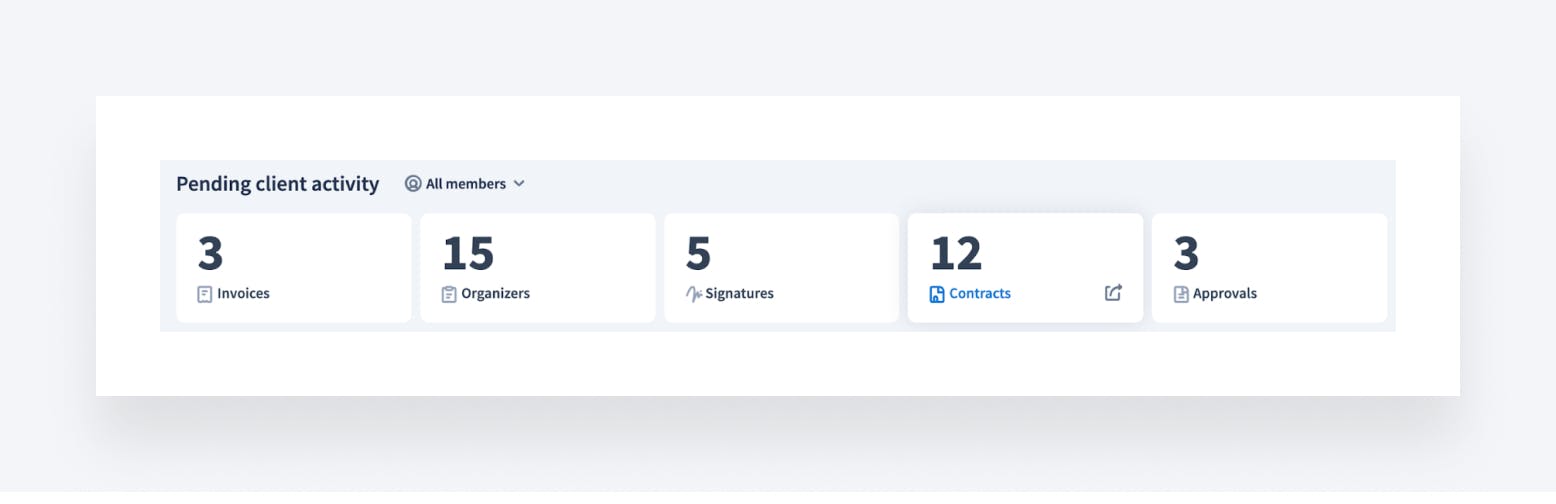Image resolution: width=1556 pixels, height=504 pixels.
Task: Click the Contracts link
Action: [980, 294]
